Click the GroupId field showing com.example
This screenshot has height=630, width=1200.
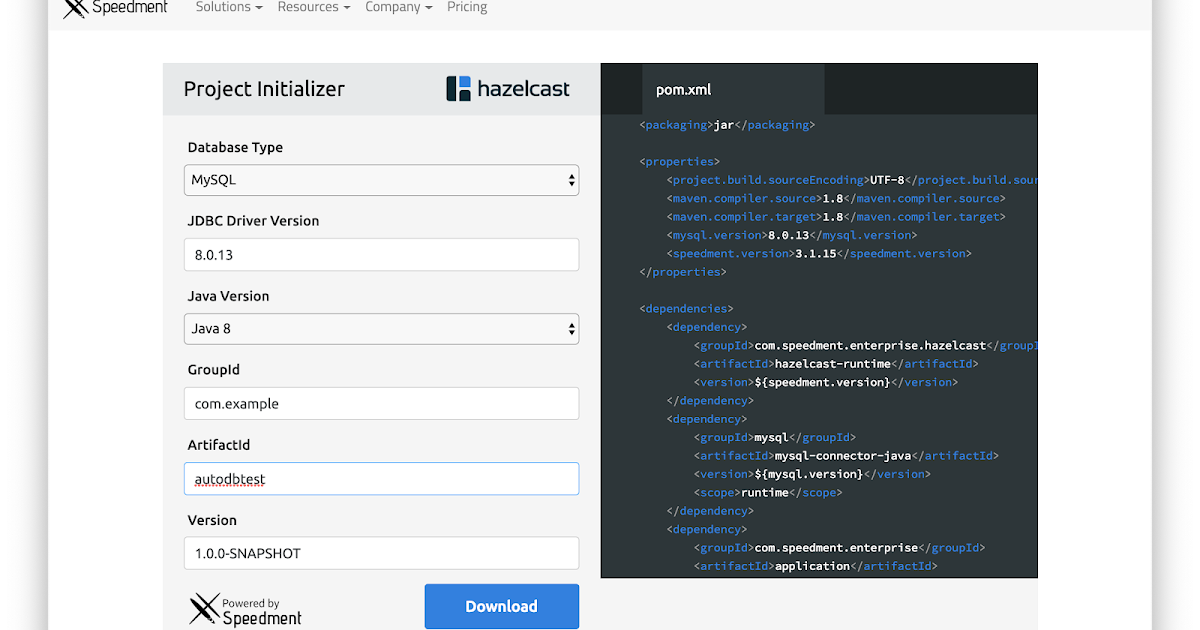click(381, 404)
